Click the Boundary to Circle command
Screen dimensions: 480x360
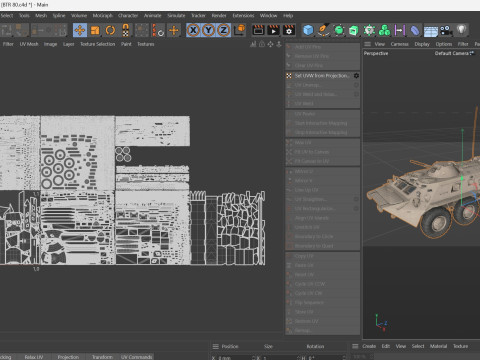(314, 236)
